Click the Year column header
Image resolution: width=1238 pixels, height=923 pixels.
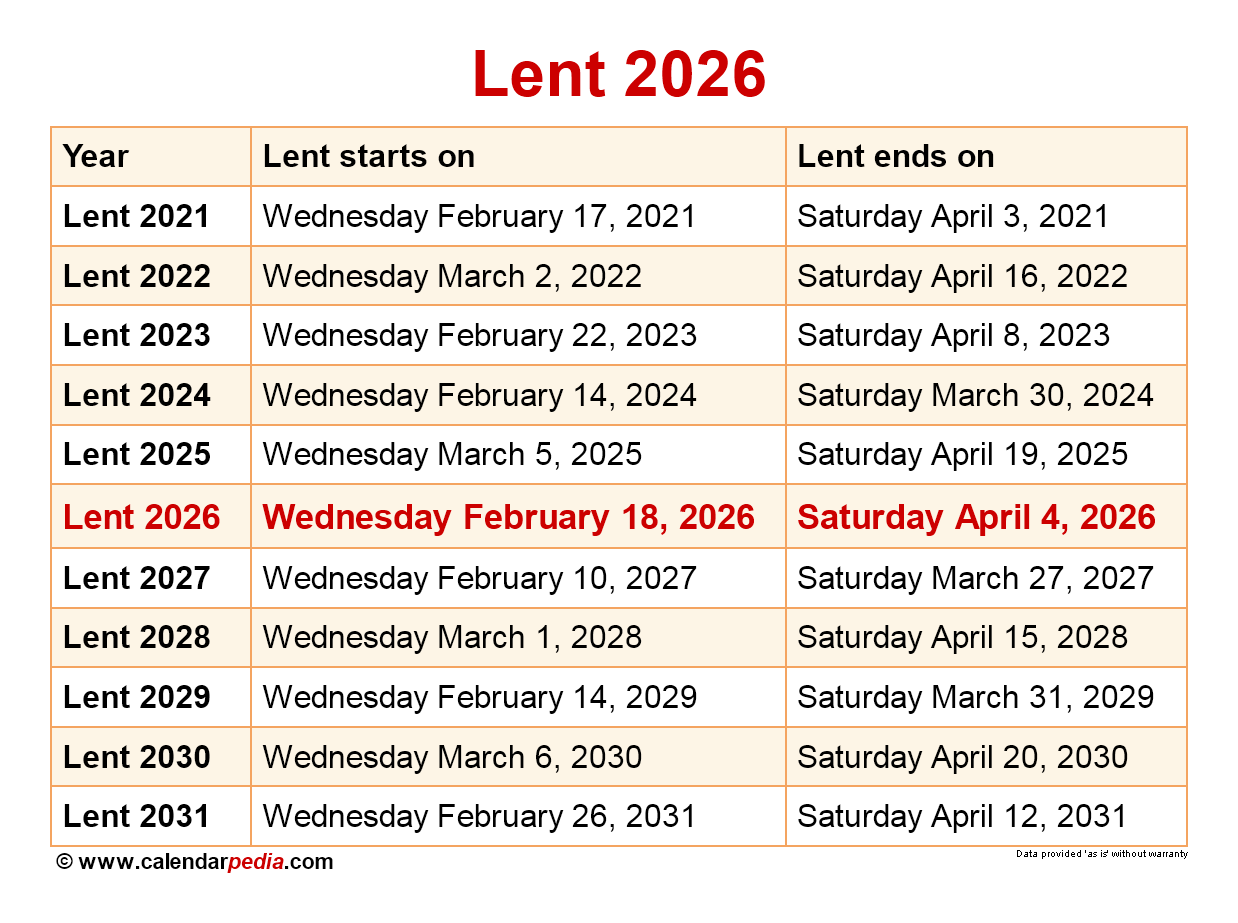pos(96,157)
